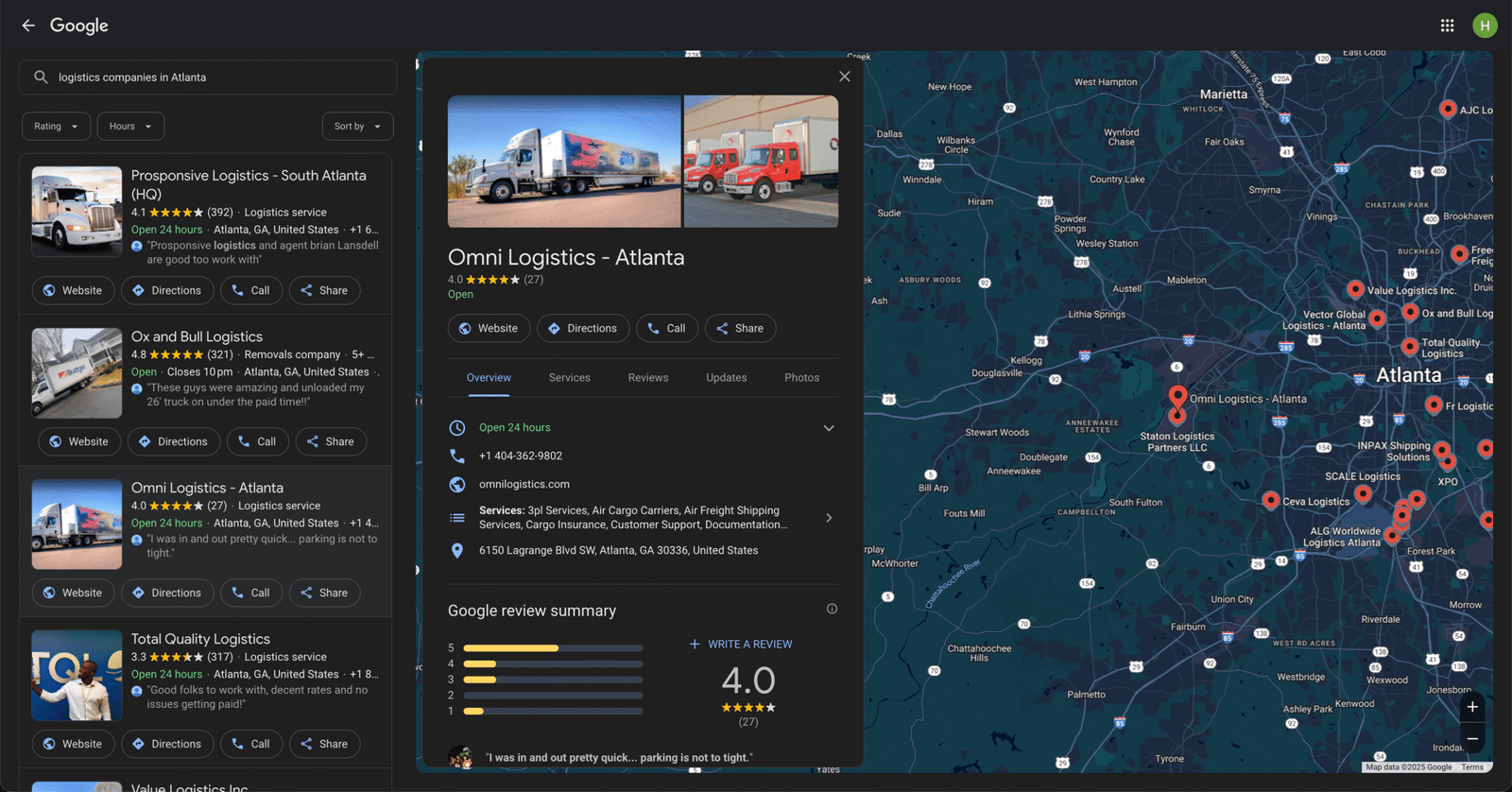Screen dimensions: 1512x792
Task: Open Total Quality Logistics thumbnail image
Action: [x=77, y=676]
